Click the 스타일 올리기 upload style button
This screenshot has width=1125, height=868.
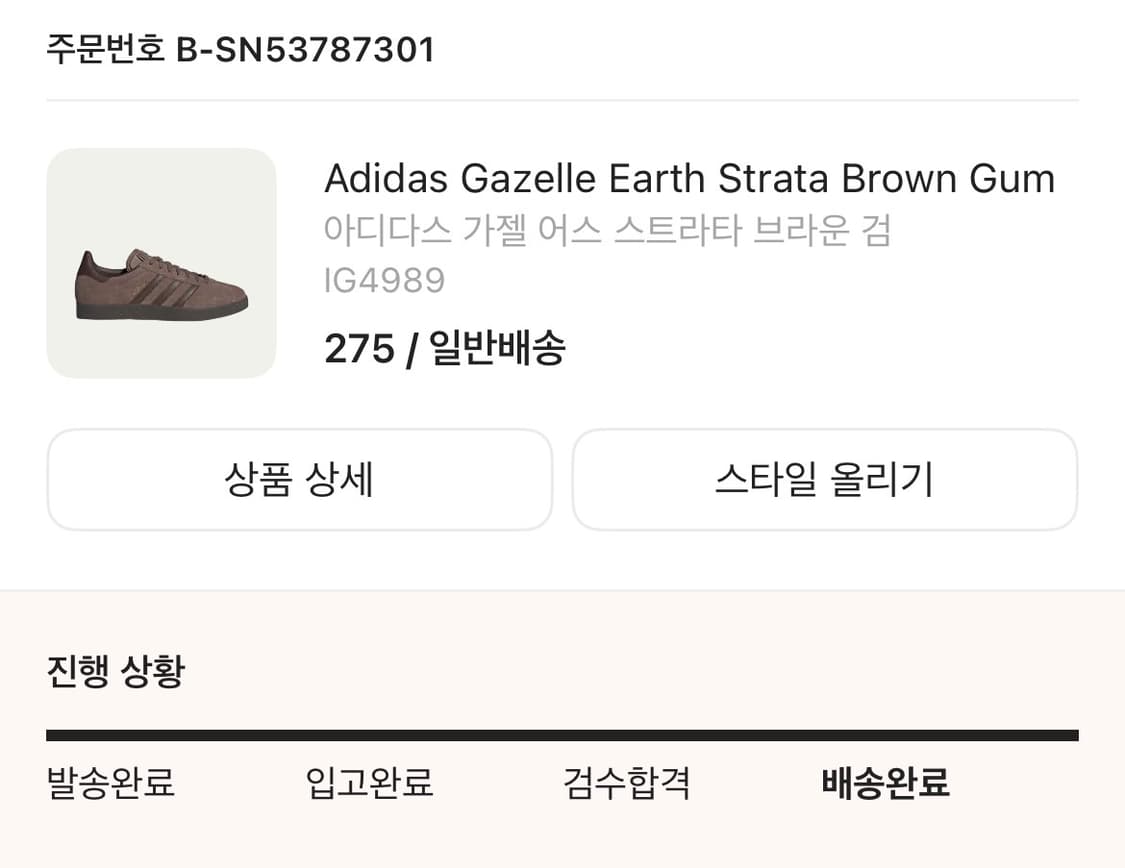point(825,480)
